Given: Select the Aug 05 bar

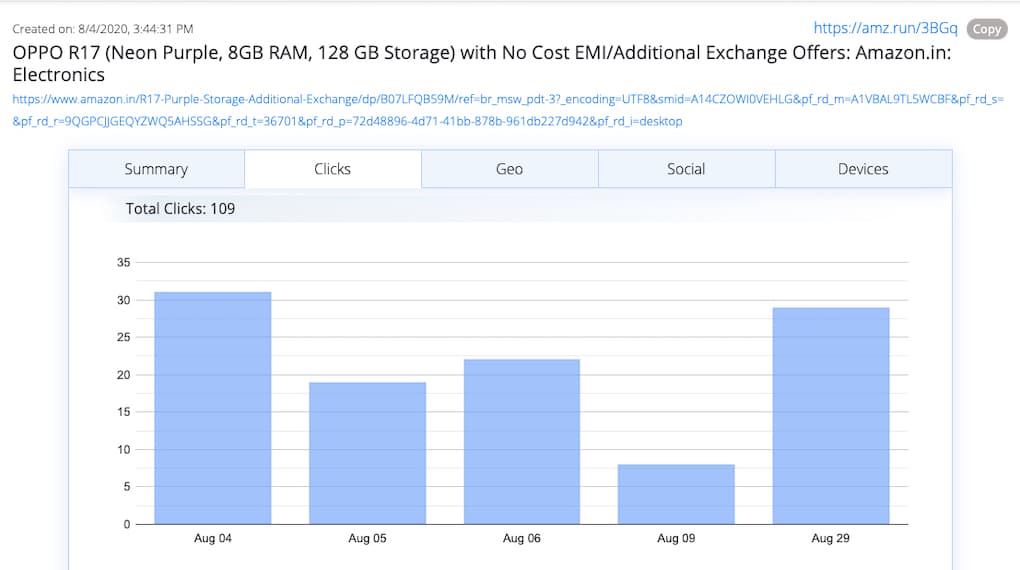Looking at the screenshot, I should click(x=367, y=453).
